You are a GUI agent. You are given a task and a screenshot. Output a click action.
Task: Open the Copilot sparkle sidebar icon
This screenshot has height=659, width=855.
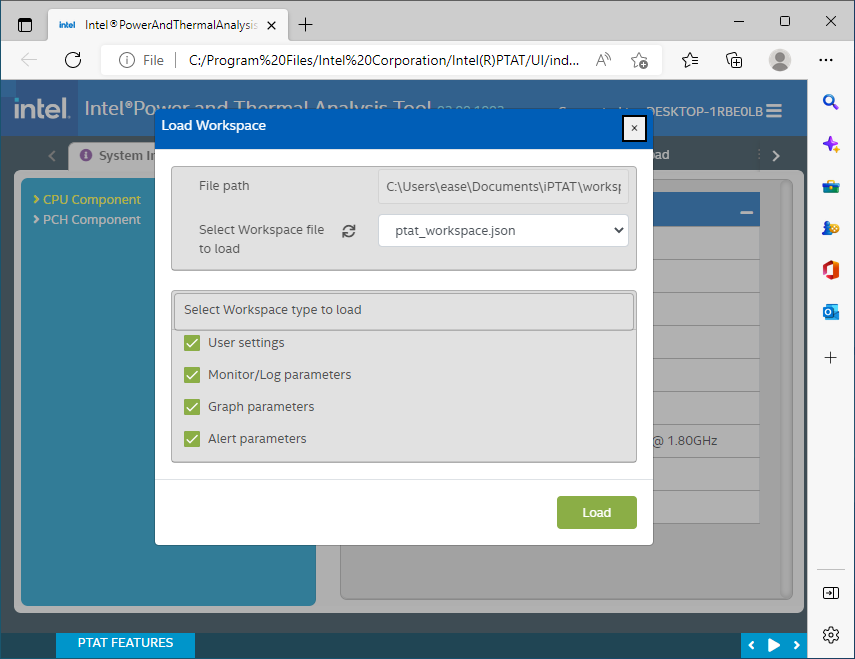pyautogui.click(x=830, y=144)
